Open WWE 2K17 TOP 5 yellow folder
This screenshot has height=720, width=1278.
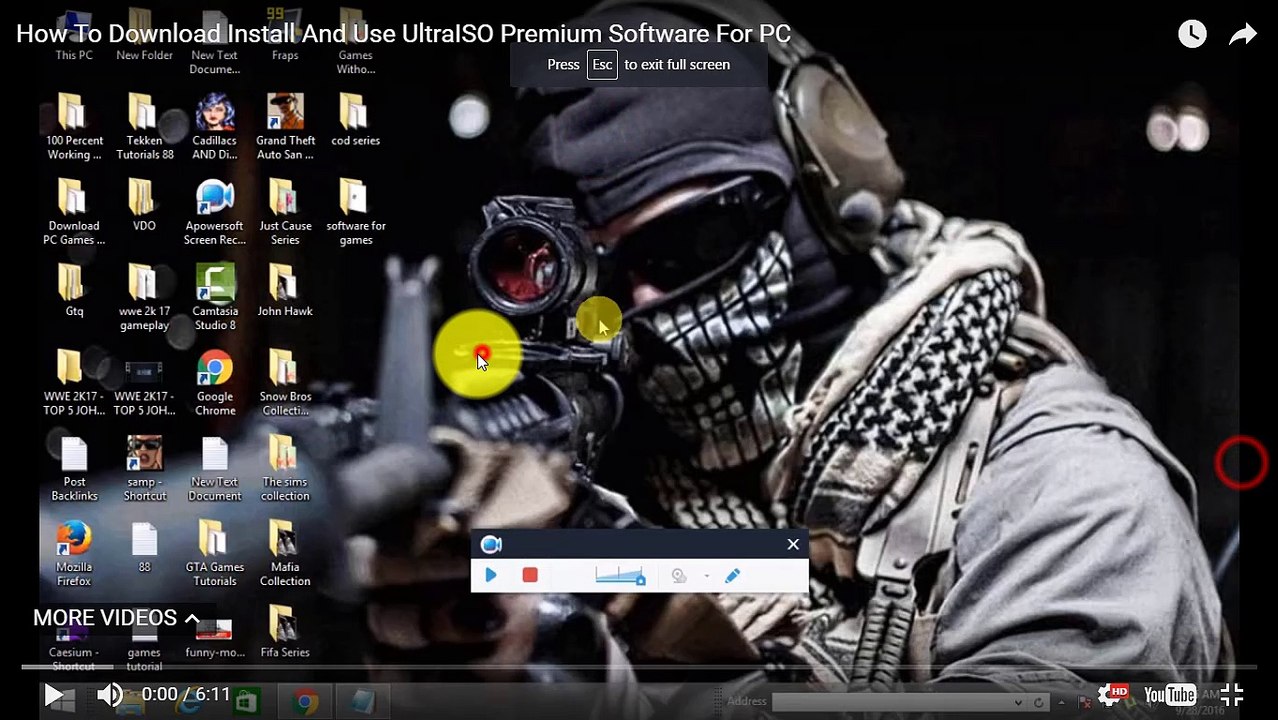74,382
